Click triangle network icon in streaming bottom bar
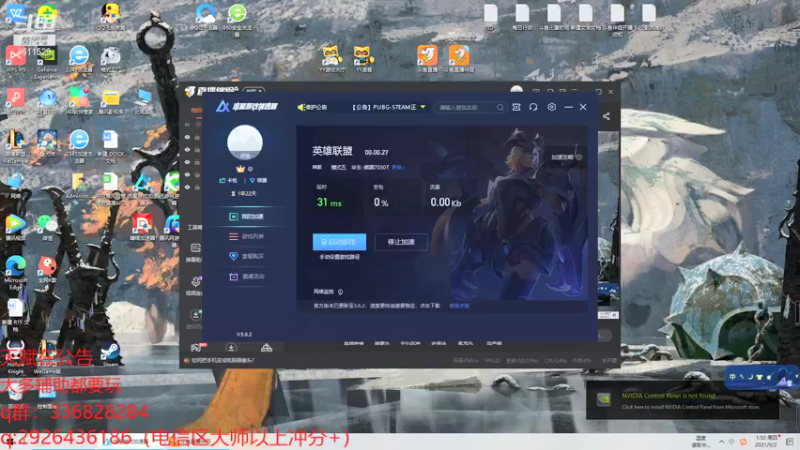 click(266, 348)
